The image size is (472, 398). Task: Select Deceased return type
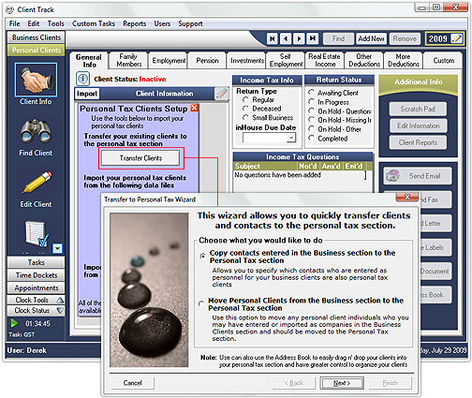point(246,108)
